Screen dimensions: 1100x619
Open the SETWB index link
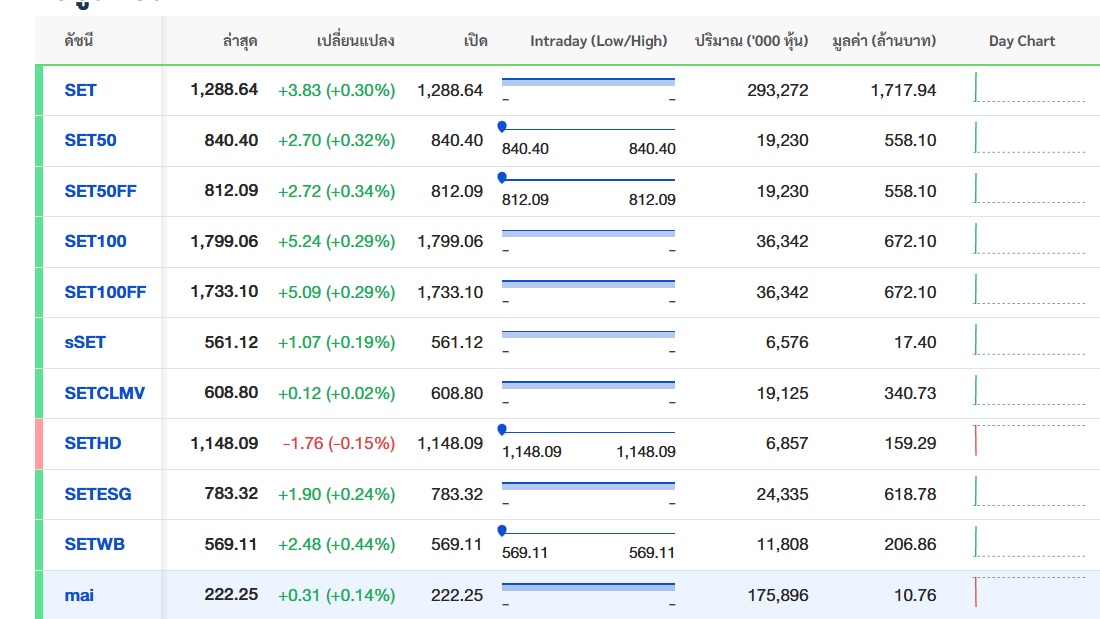coord(95,544)
